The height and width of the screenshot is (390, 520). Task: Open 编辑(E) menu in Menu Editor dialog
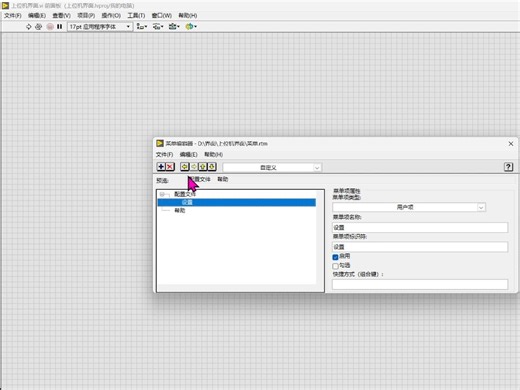188,155
